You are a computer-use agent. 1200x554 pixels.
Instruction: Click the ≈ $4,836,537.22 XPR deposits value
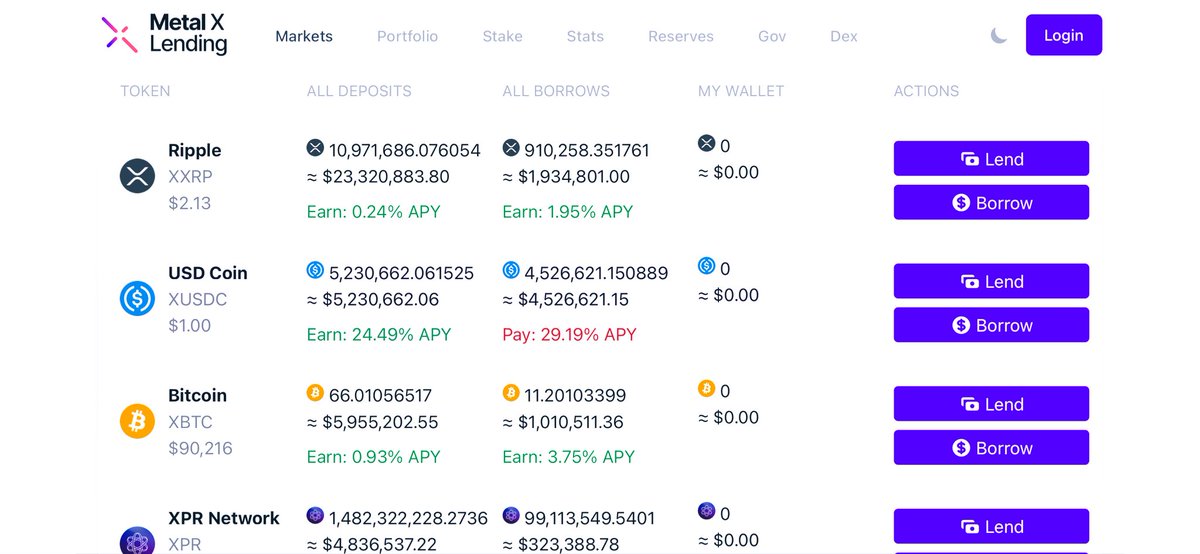point(372,544)
